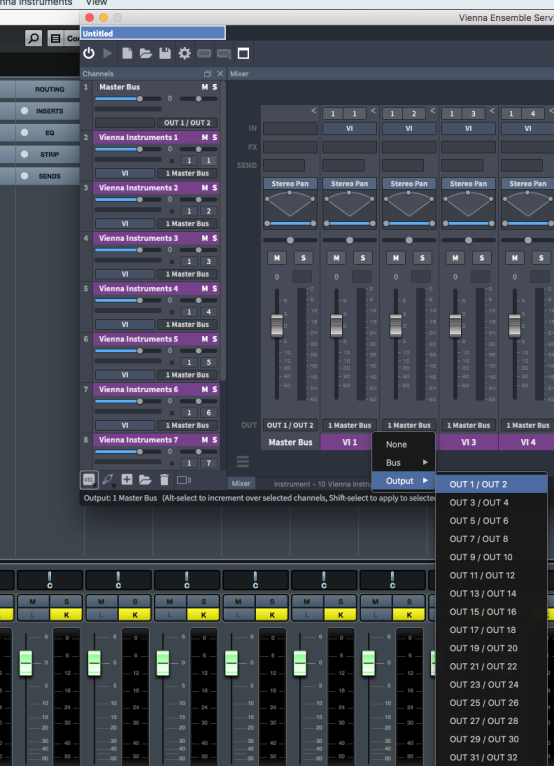Open the Master Bus OUT 1 / OUT 2 output selector in the channel list

[x=188, y=123]
